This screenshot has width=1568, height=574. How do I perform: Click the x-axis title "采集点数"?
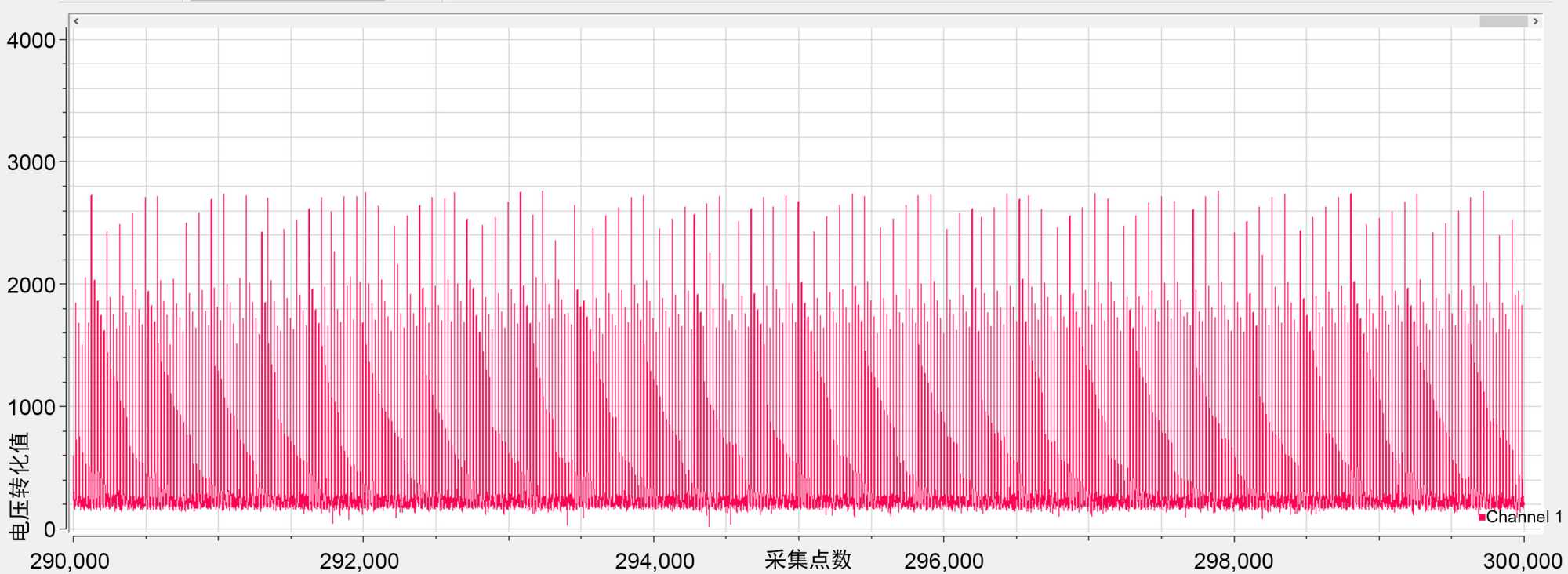click(808, 560)
